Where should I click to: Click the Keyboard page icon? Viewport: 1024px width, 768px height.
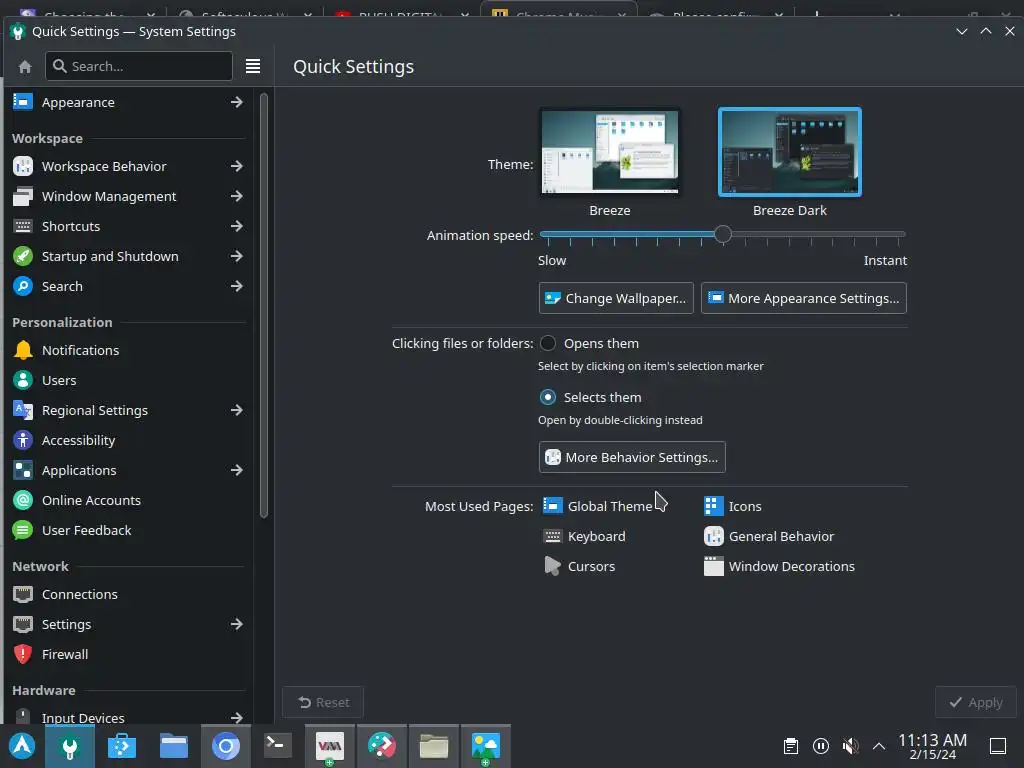[552, 536]
